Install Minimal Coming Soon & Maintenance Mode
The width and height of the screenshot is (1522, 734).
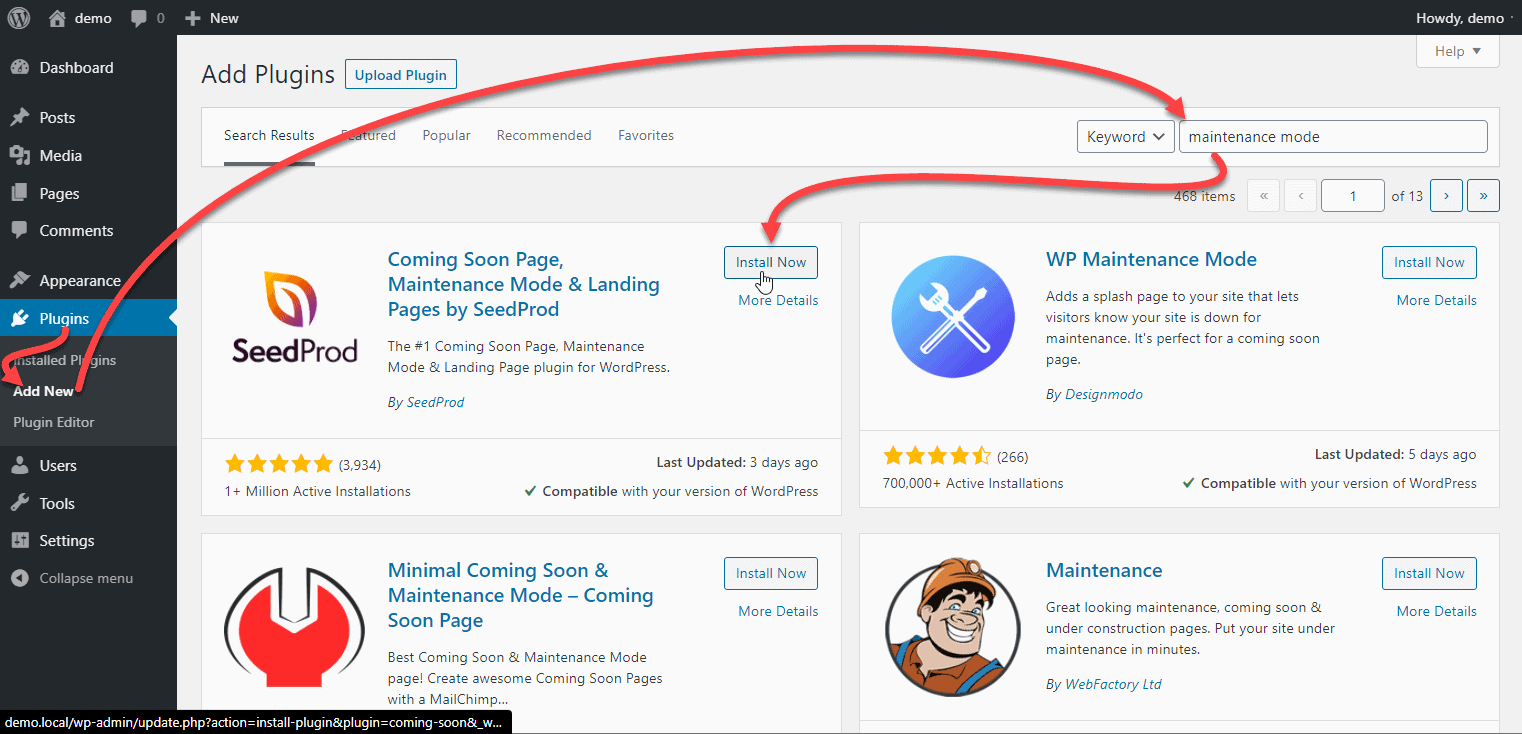[771, 573]
